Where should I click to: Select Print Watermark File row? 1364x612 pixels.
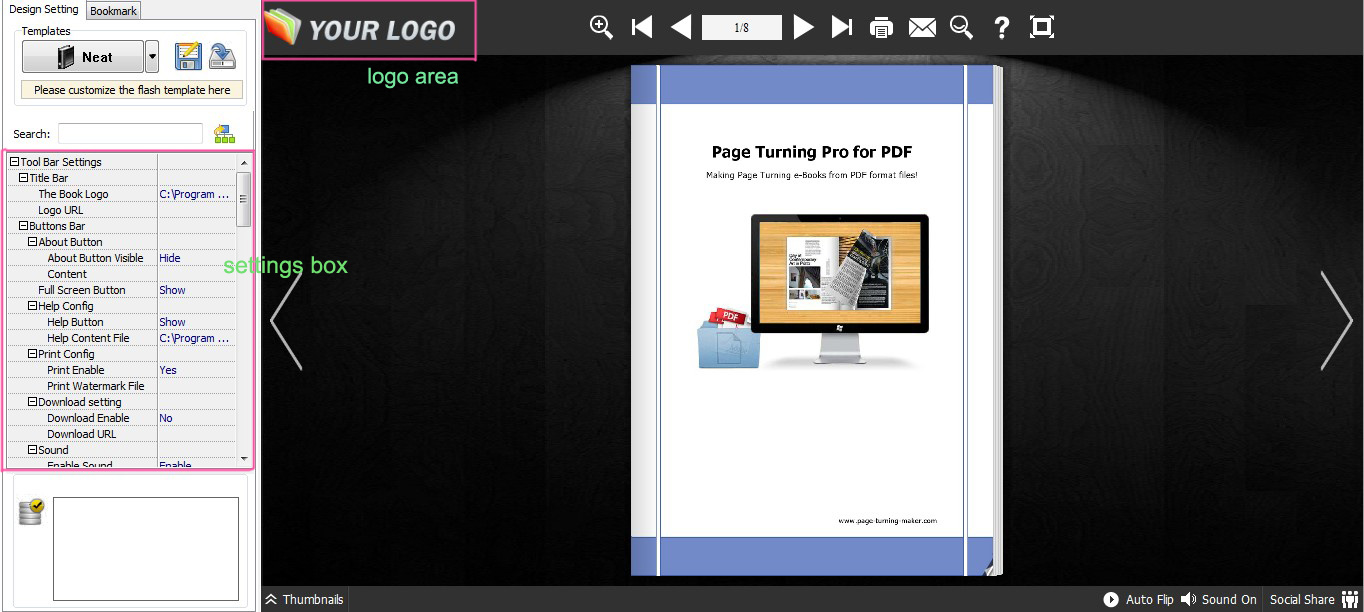(122, 386)
